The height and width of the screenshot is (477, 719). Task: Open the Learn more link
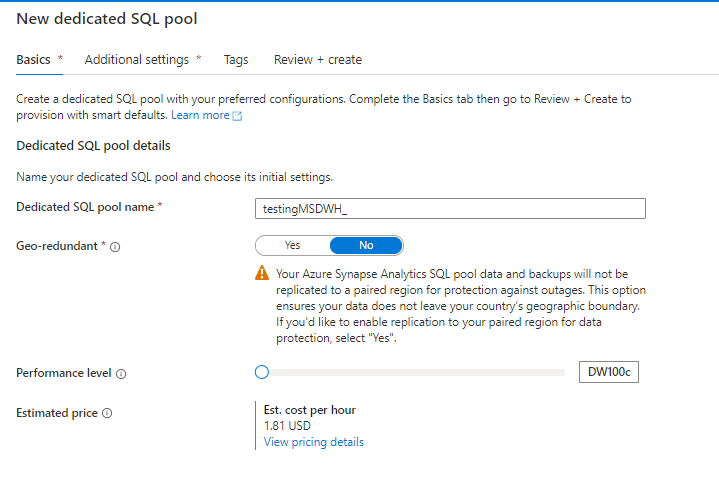pos(200,116)
